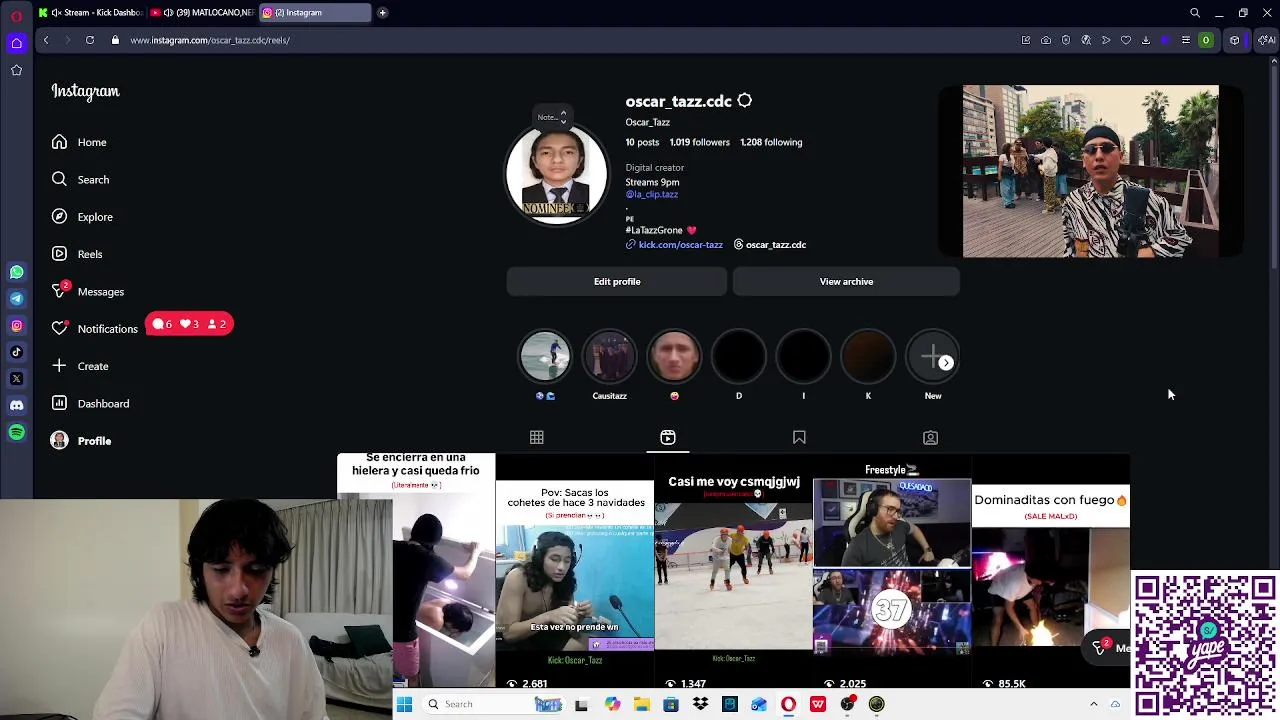The width and height of the screenshot is (1280, 720).
Task: Click the address bar URL
Action: (210, 40)
